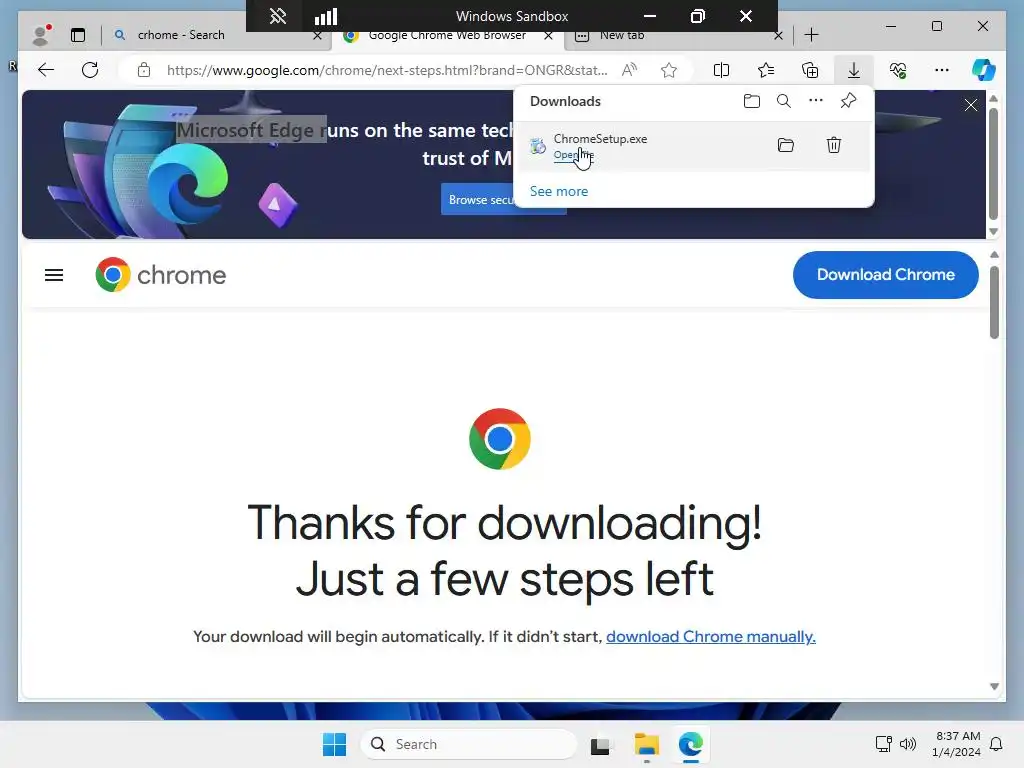
Task: Select the Google Chrome Web Browser tab
Action: [x=447, y=35]
